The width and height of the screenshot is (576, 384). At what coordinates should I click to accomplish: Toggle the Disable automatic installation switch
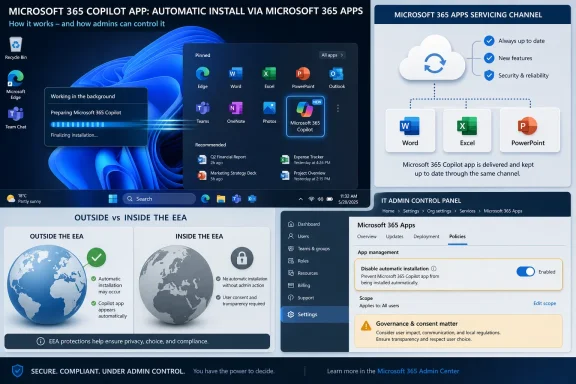[525, 272]
